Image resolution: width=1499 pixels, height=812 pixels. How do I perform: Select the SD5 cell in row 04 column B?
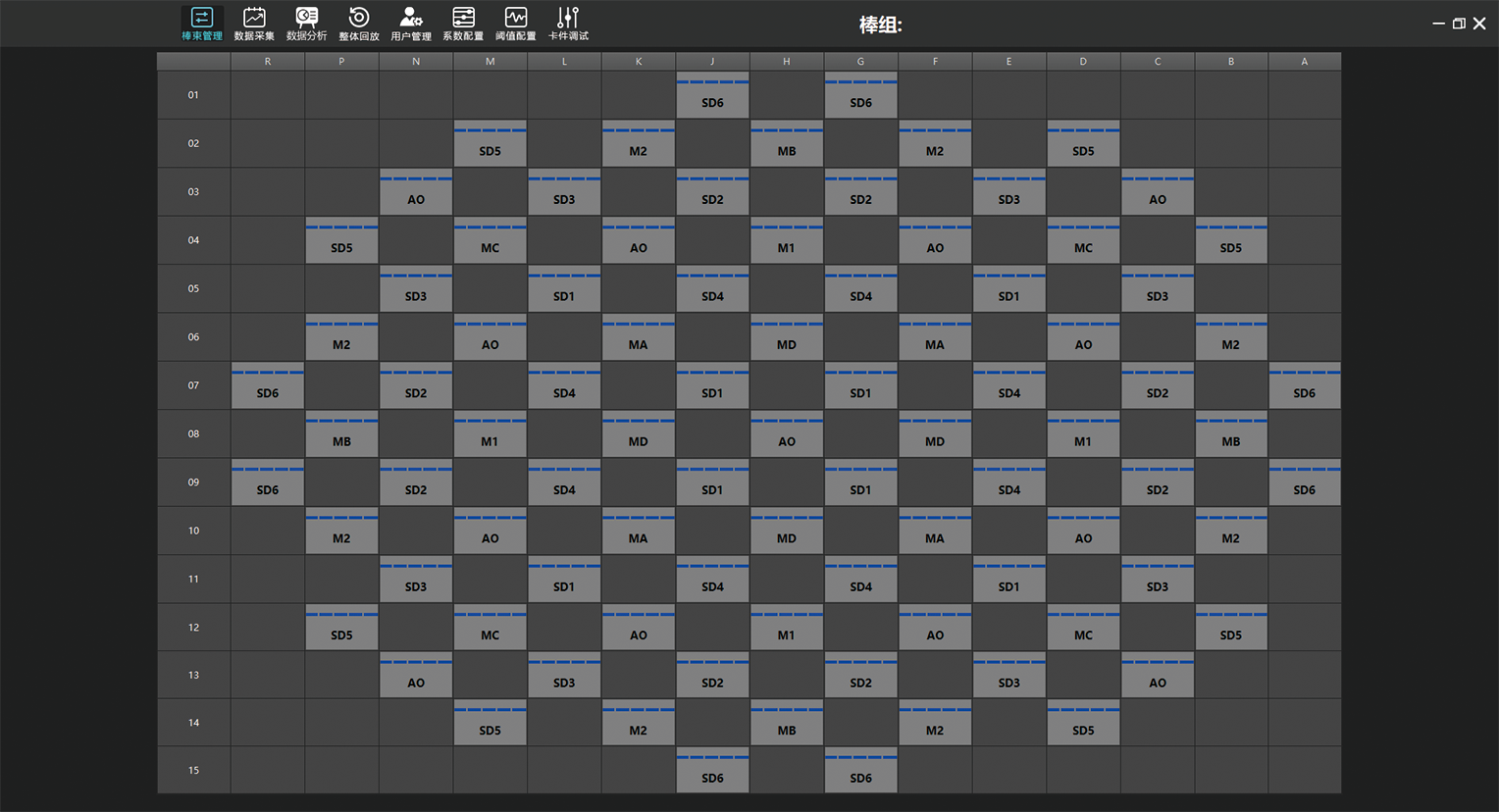click(x=1231, y=240)
